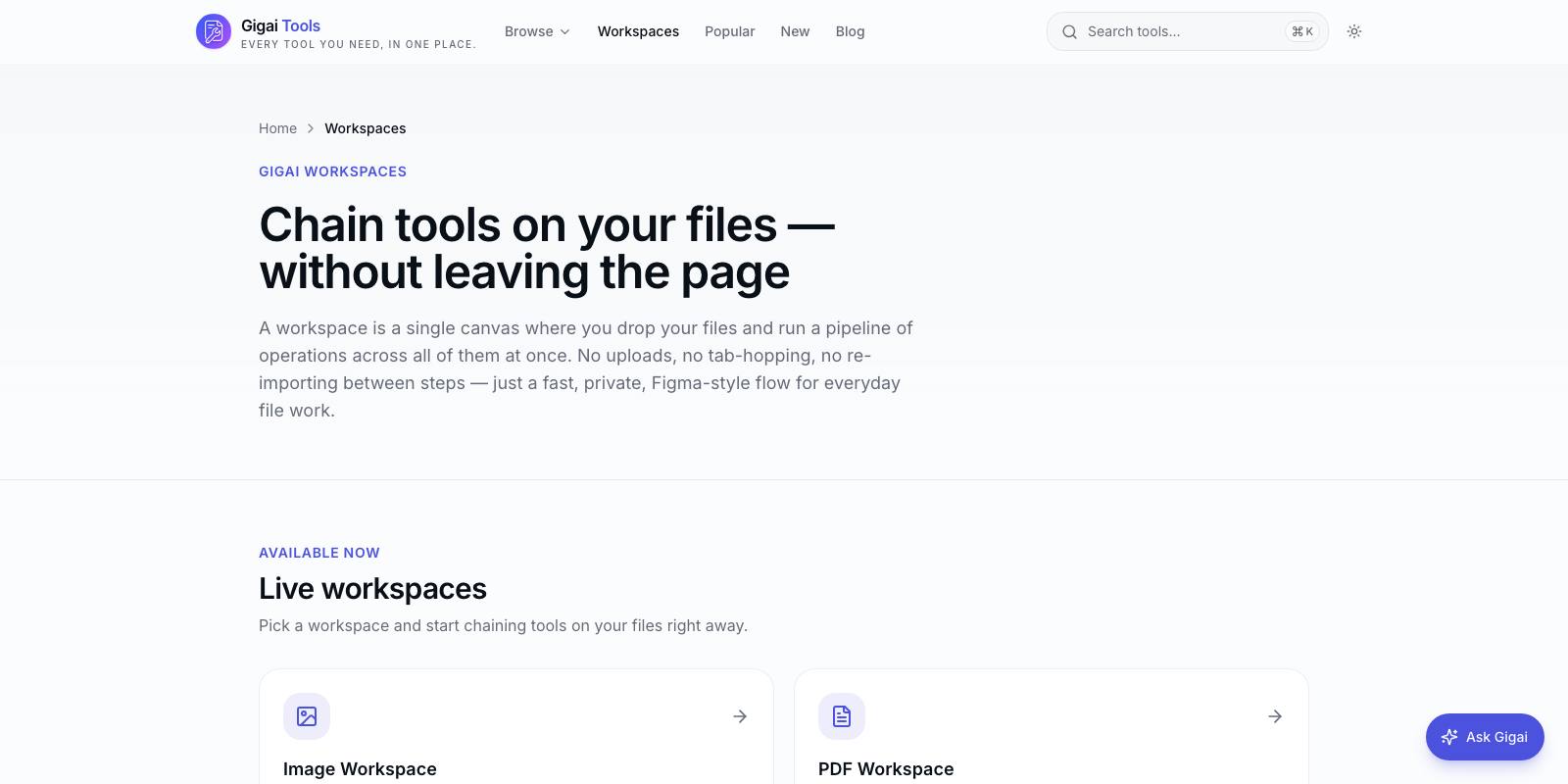Open the Ask Gigai assistant button
Viewport: 1568px width, 784px height.
tap(1485, 737)
